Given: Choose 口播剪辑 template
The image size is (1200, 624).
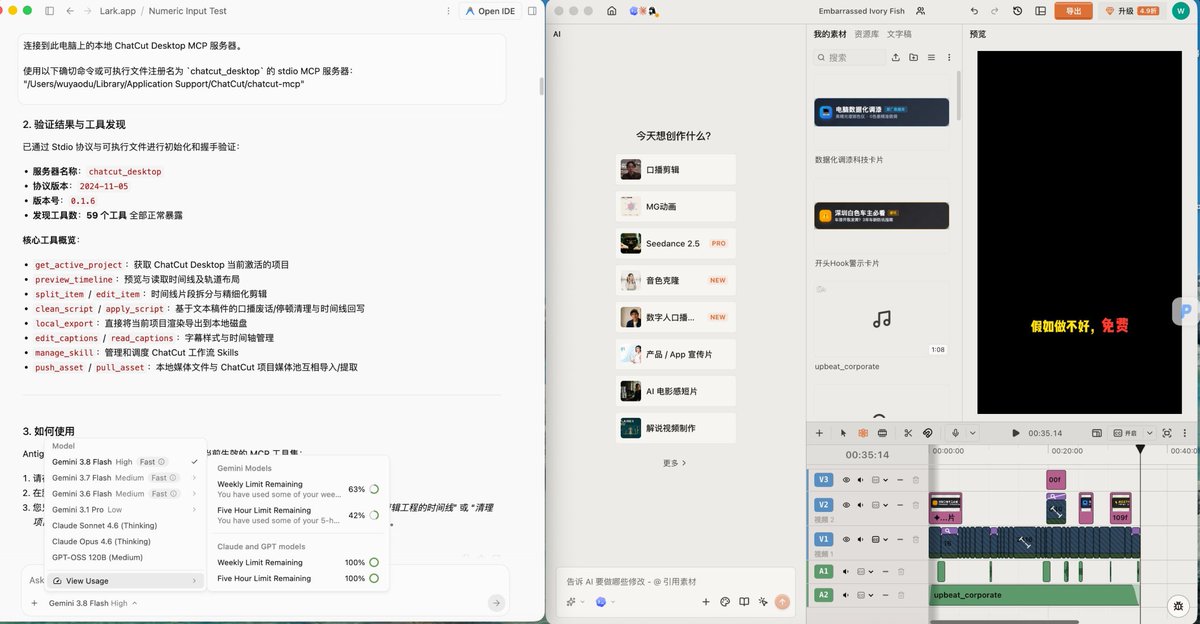Looking at the screenshot, I should (676, 169).
